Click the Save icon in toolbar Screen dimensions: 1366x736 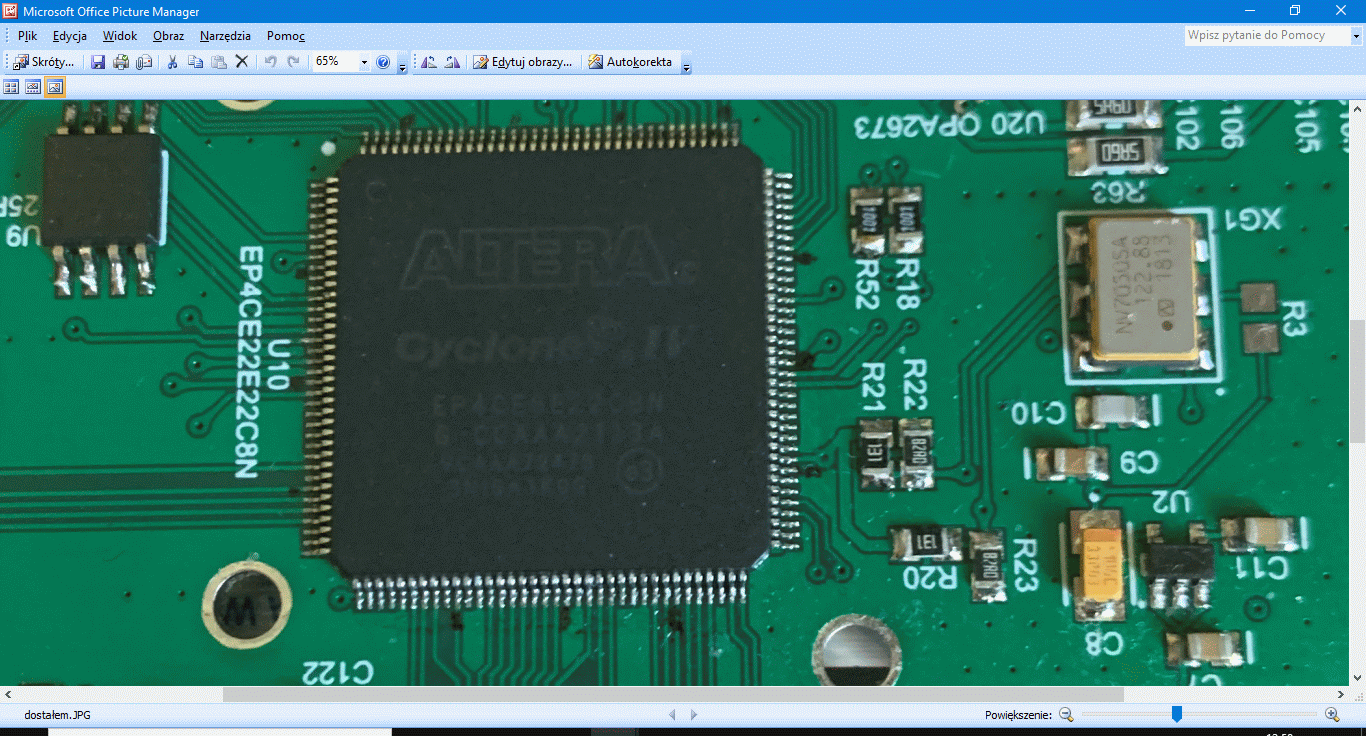tap(98, 62)
